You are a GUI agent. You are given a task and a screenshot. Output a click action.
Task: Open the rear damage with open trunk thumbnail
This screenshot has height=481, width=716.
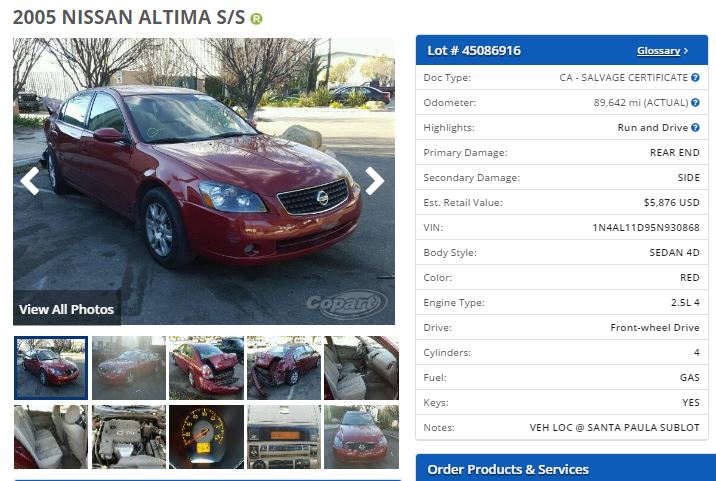[206, 368]
